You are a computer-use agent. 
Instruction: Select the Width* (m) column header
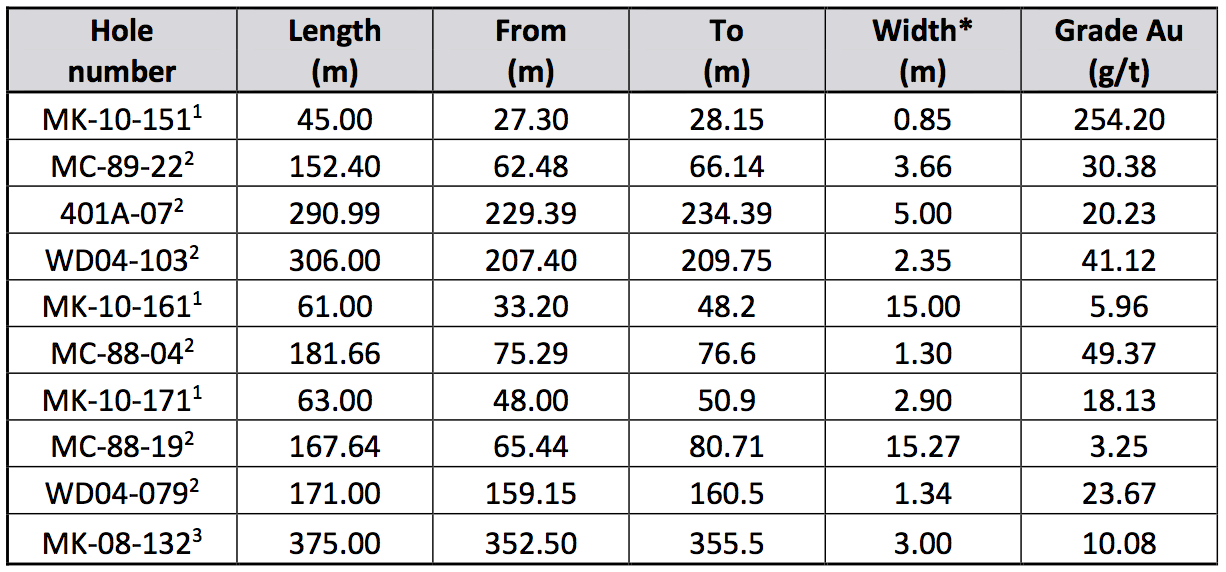tap(922, 51)
